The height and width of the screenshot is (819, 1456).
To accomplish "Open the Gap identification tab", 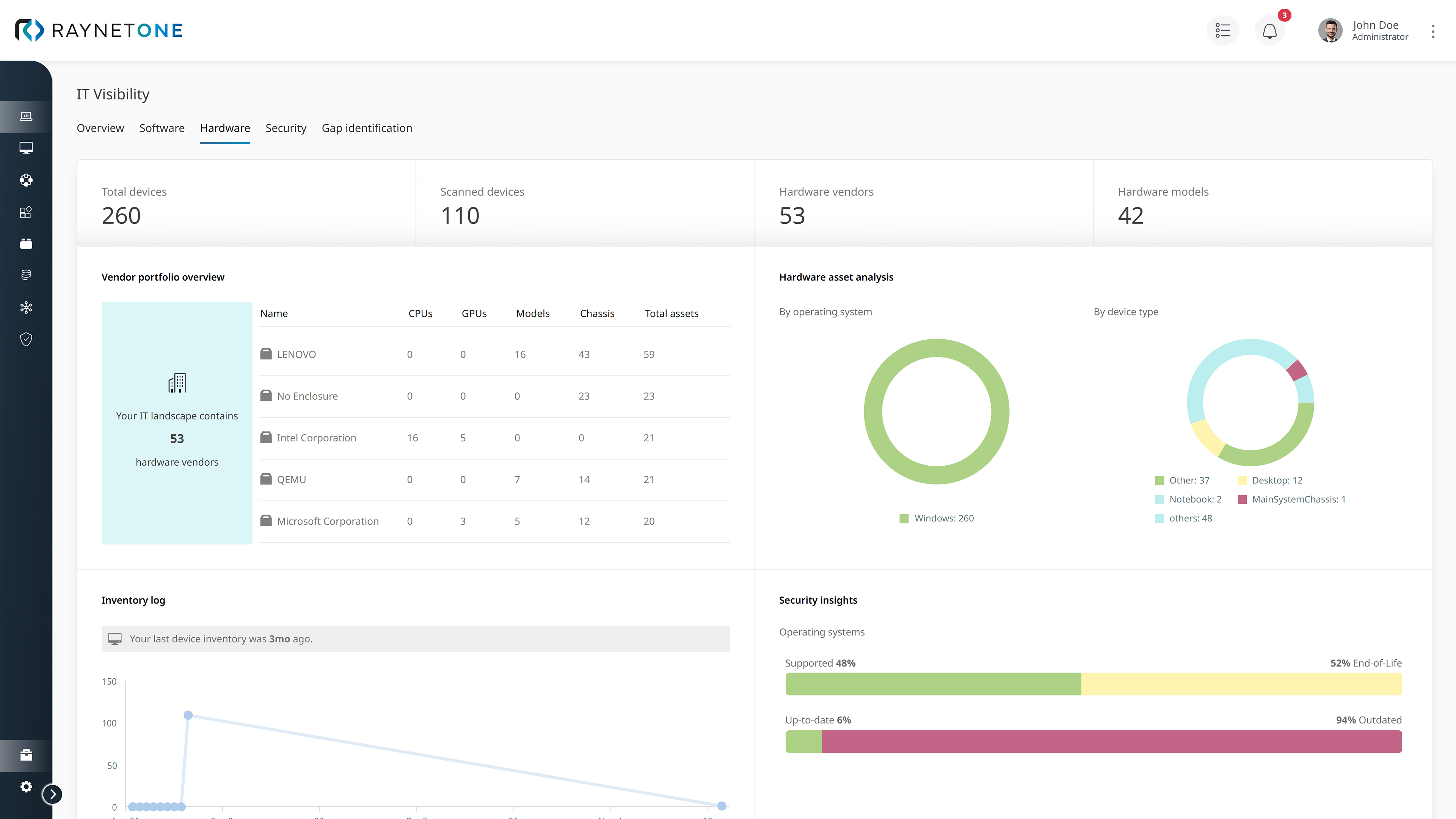I will click(367, 128).
